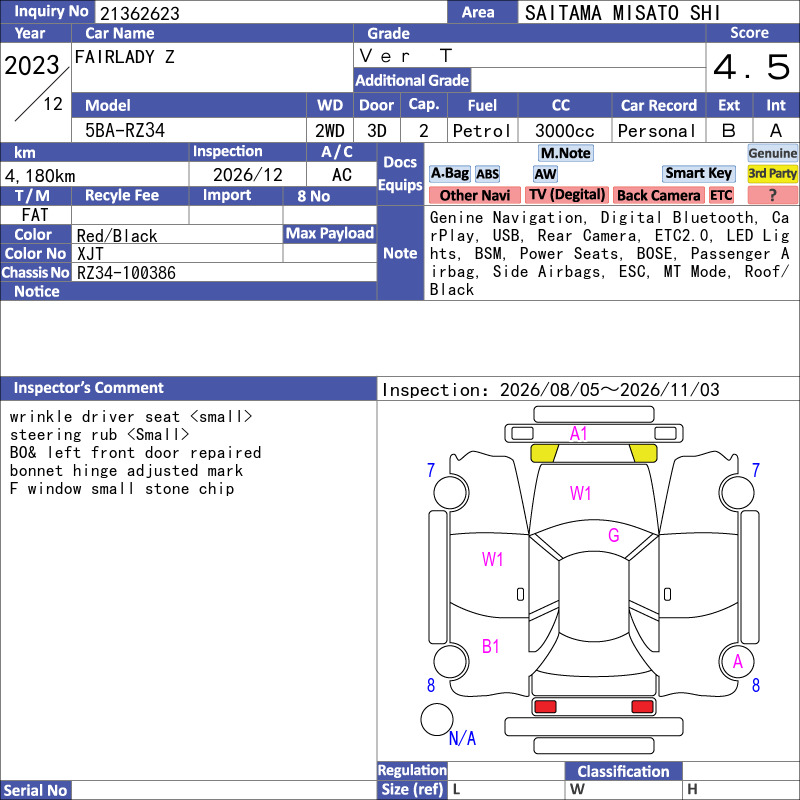Click the Back Camera red badge
The height and width of the screenshot is (800, 800).
pos(658,195)
